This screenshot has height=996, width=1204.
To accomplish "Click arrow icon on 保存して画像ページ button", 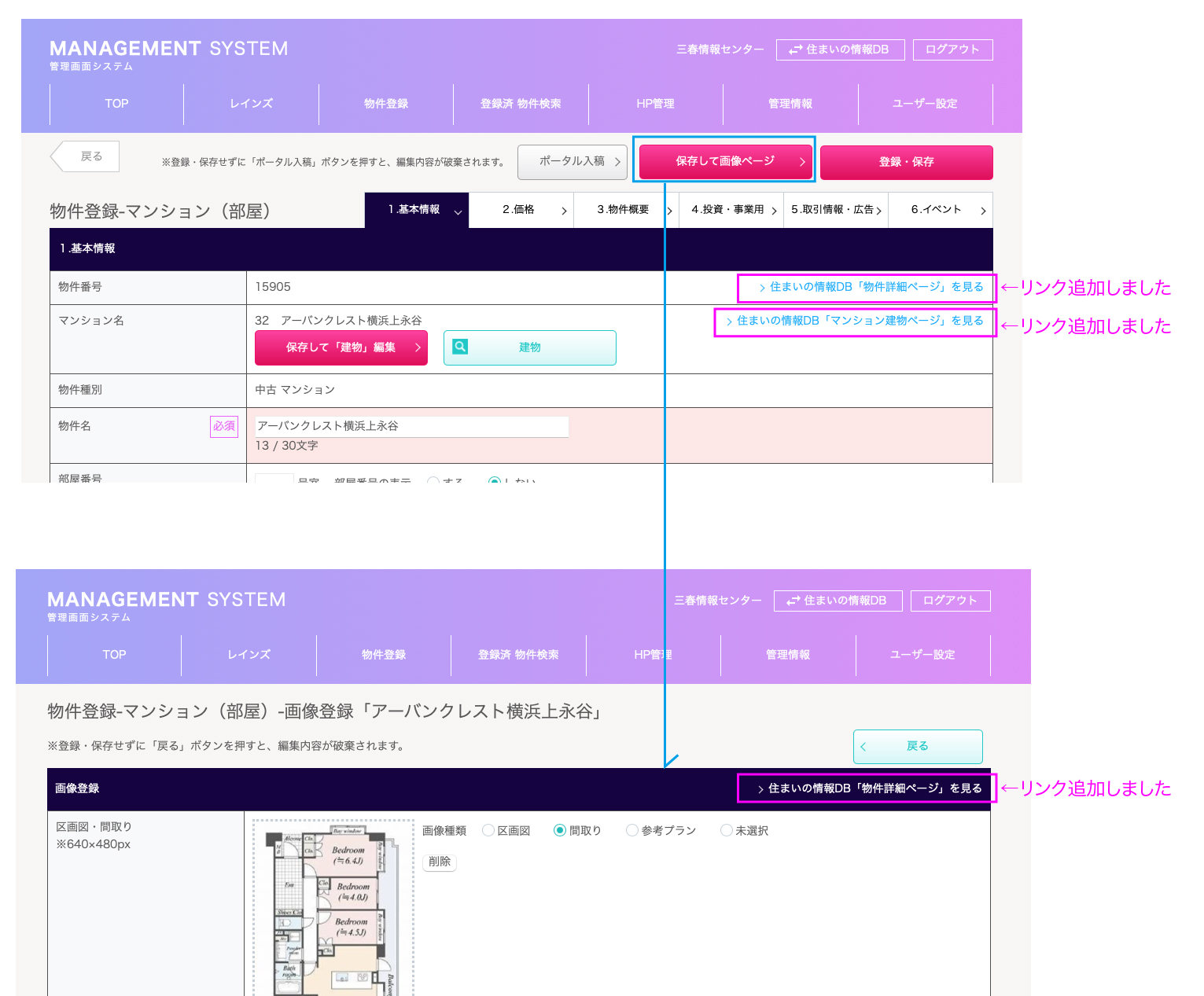I will 801,162.
